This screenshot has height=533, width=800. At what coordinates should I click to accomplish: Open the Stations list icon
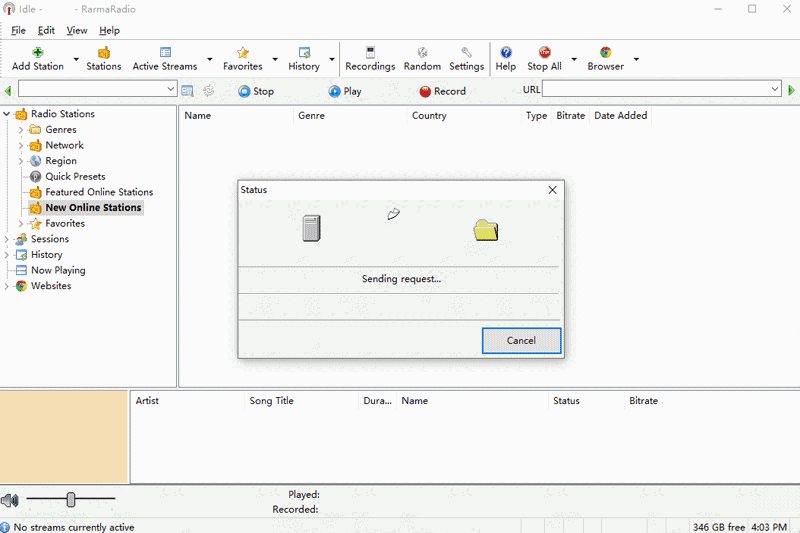[103, 53]
